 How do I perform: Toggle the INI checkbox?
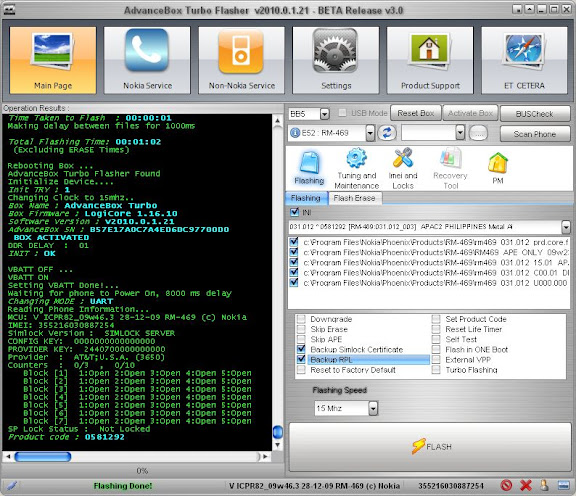pyautogui.click(x=295, y=212)
